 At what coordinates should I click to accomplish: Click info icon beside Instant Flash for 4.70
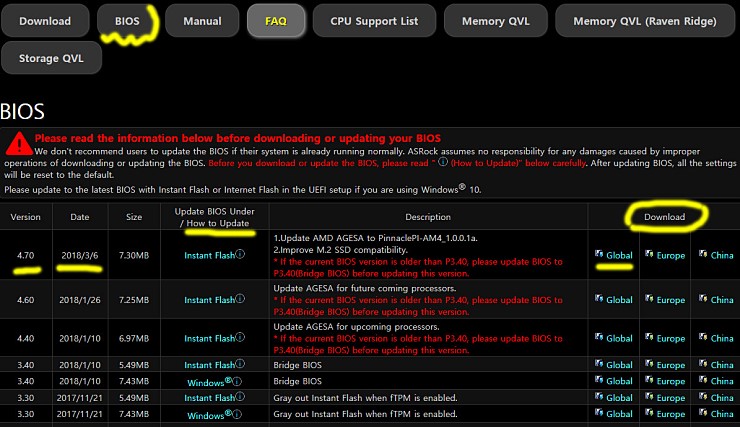tap(240, 254)
